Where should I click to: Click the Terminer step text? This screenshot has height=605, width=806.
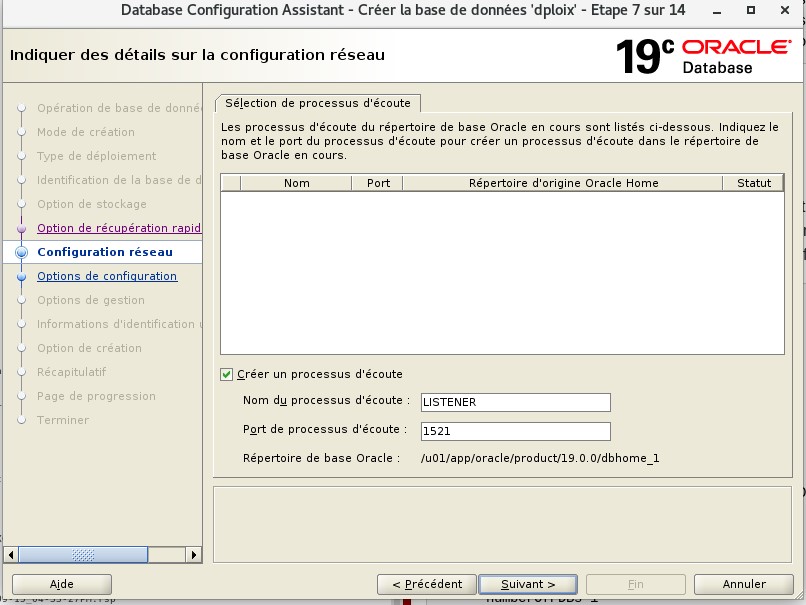tap(63, 420)
